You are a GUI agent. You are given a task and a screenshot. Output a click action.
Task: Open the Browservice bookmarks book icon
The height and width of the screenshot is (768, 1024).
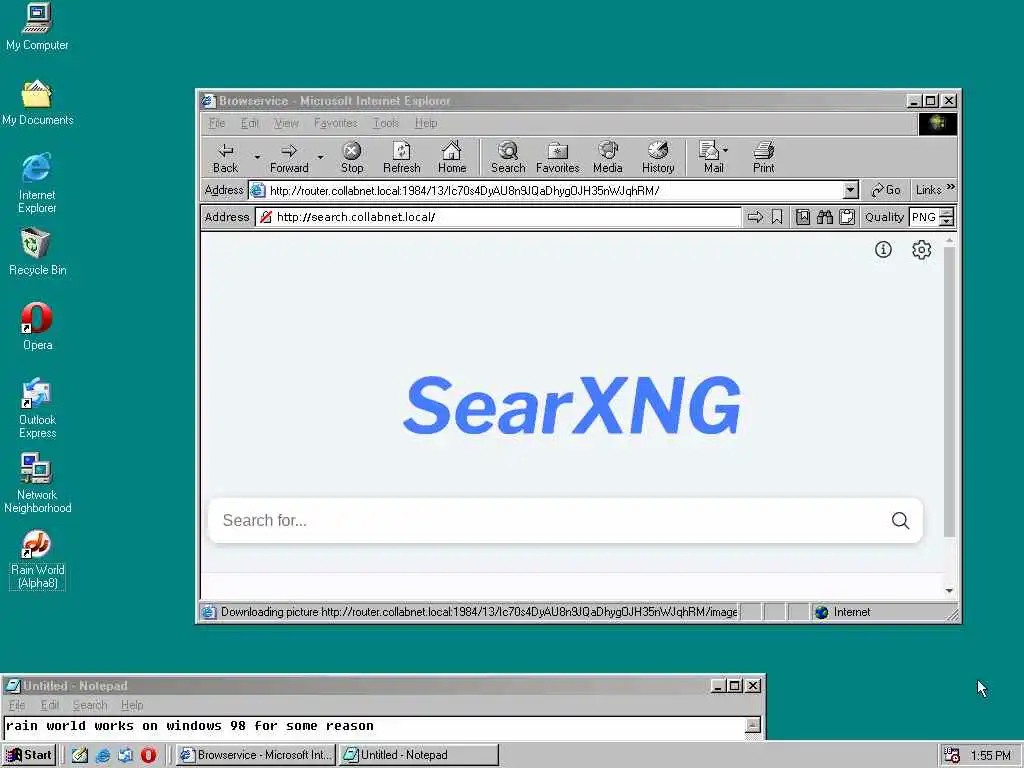pyautogui.click(x=803, y=217)
